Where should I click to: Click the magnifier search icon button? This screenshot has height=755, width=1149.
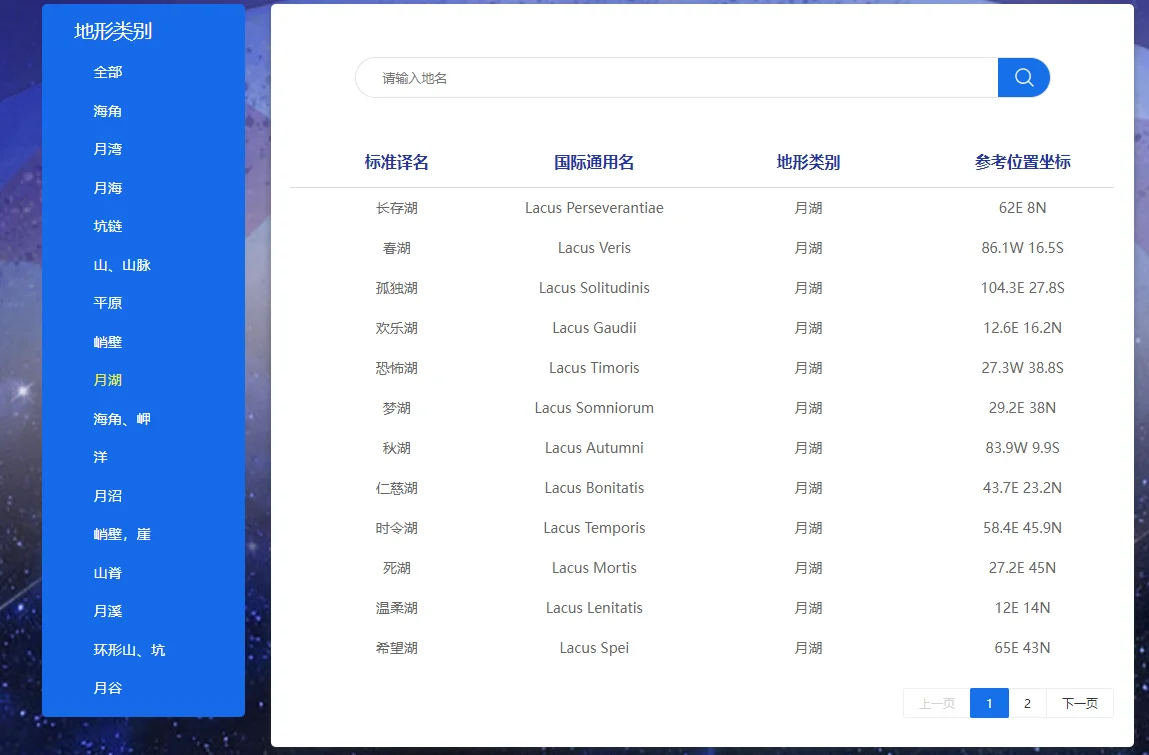pos(1023,78)
